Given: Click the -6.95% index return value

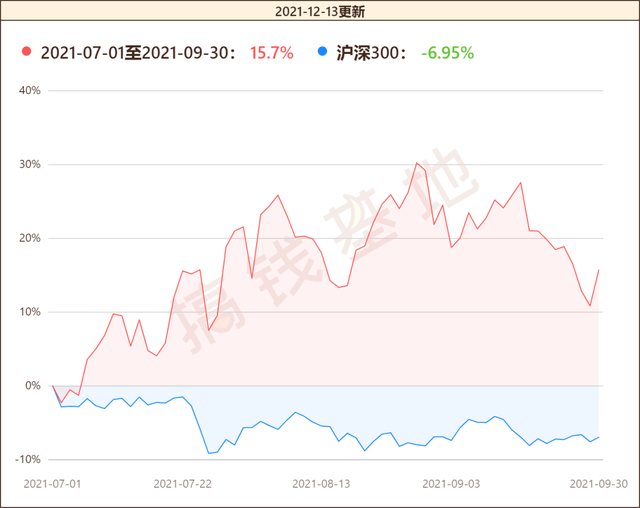Looking at the screenshot, I should [x=448, y=53].
